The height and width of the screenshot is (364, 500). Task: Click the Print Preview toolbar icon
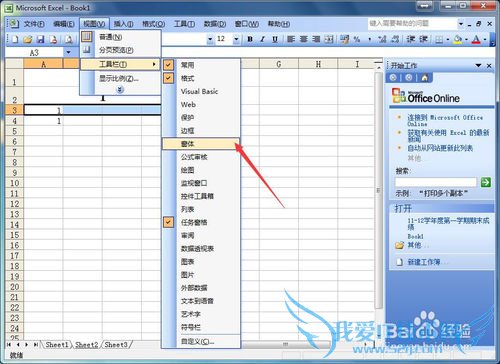click(x=69, y=39)
